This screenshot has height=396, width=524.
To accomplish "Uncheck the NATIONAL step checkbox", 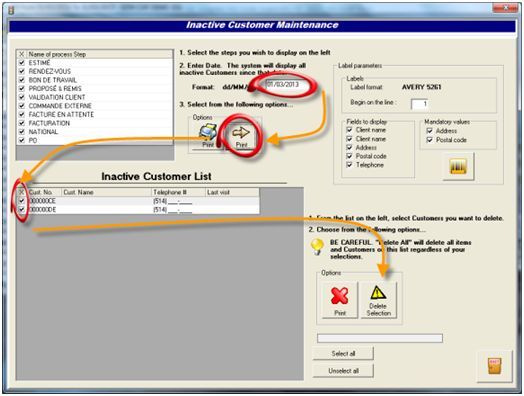I will 22,132.
